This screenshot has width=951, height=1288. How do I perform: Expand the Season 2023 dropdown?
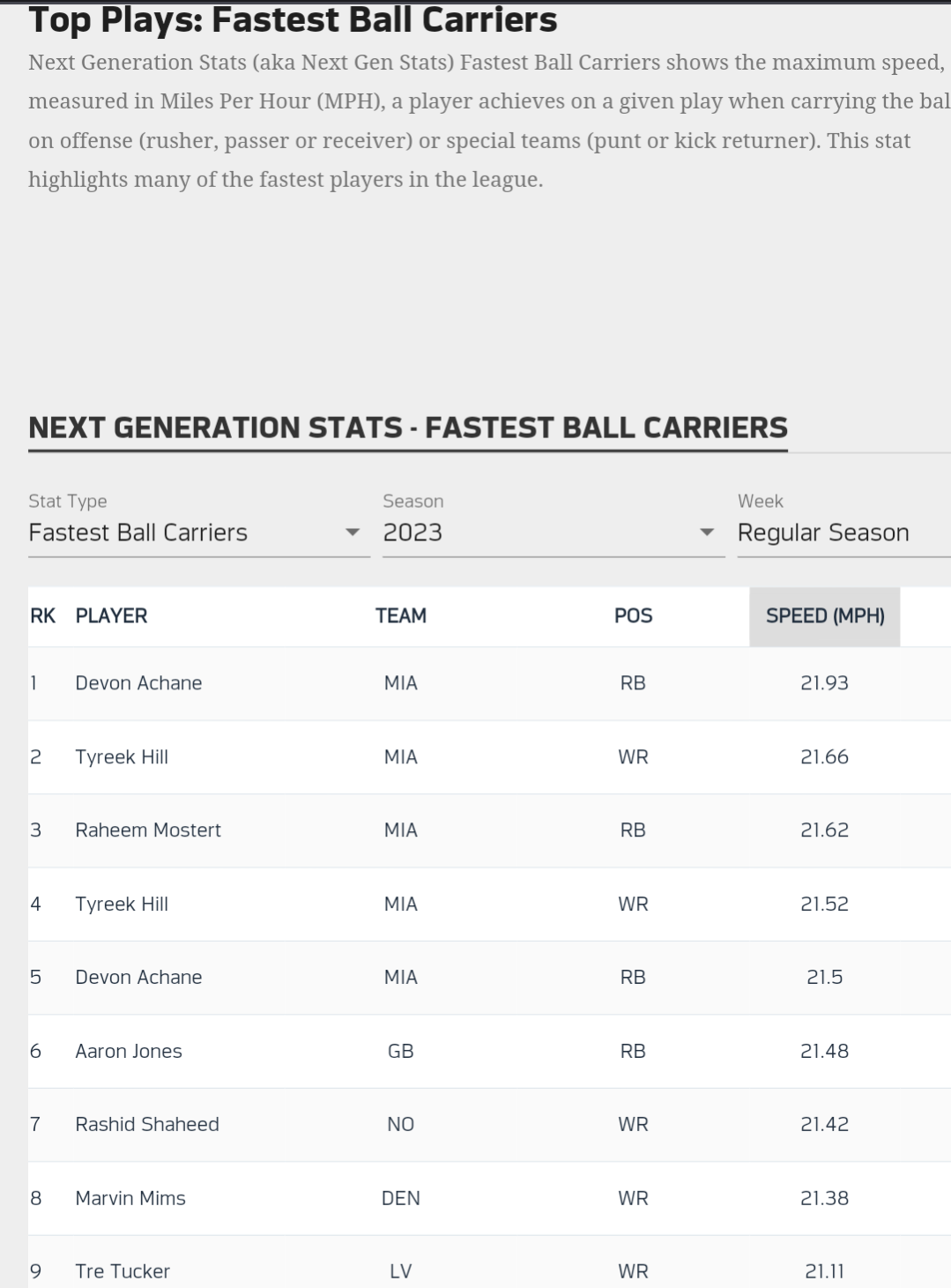[553, 532]
